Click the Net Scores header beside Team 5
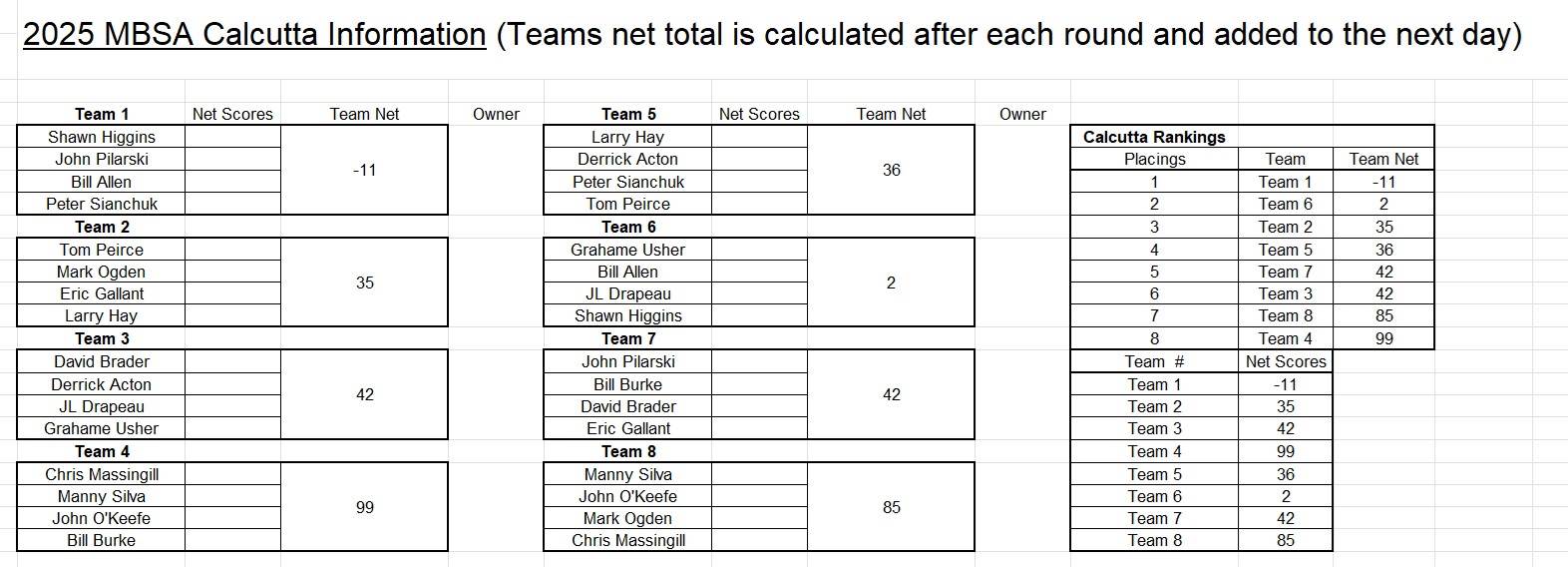Viewport: 1568px width, 567px height. [x=759, y=114]
